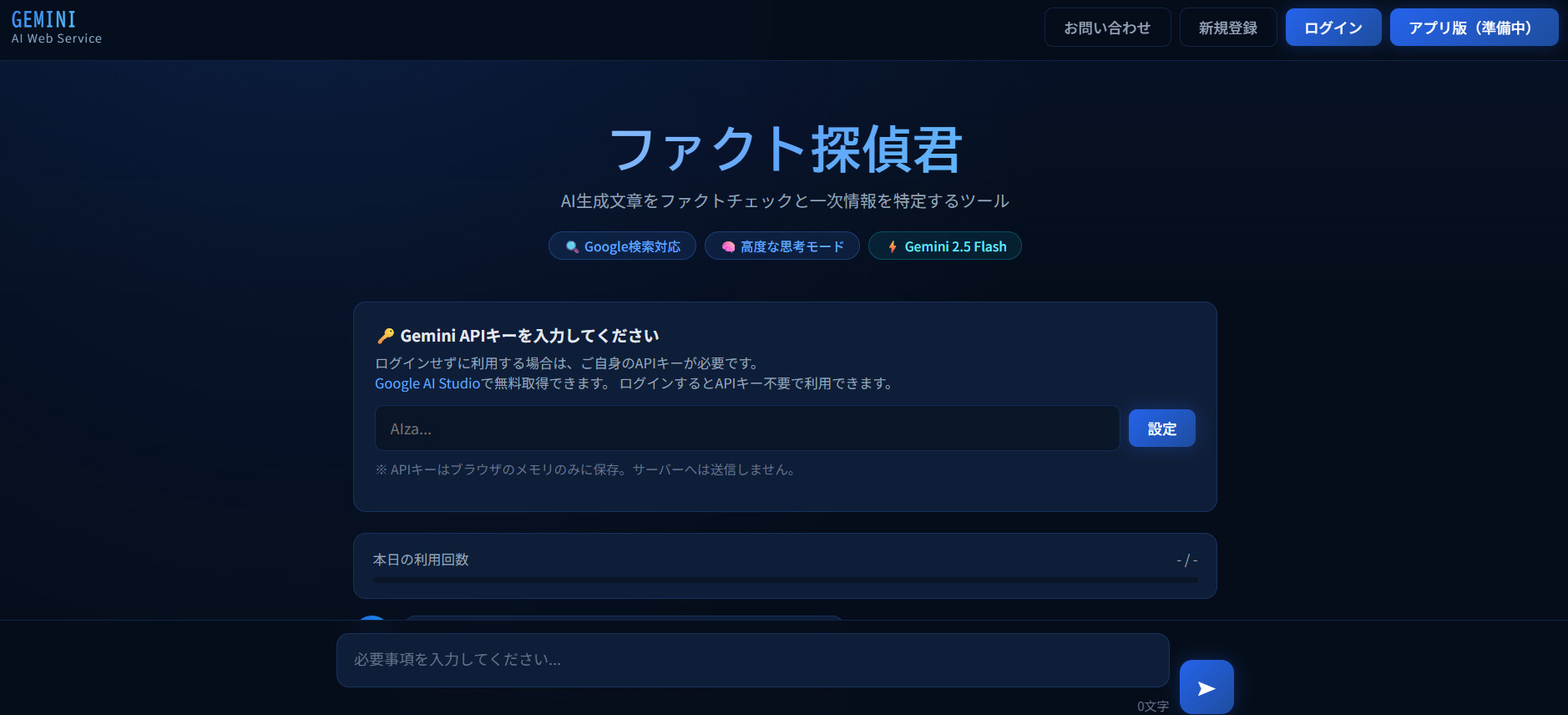Click the 必要事項を入力してください message box
The height and width of the screenshot is (715, 1568).
pyautogui.click(x=751, y=660)
